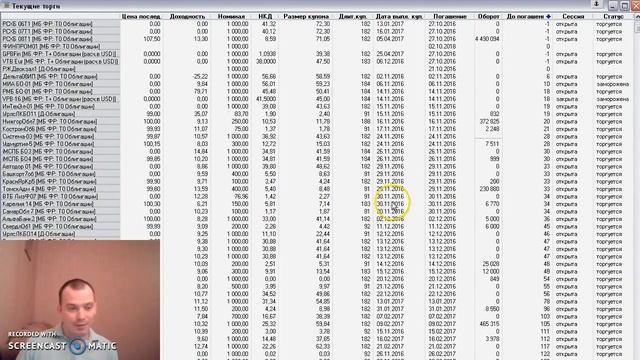Click the Дата выпл. куп. column header
The height and width of the screenshot is (360, 640).
click(x=399, y=16)
